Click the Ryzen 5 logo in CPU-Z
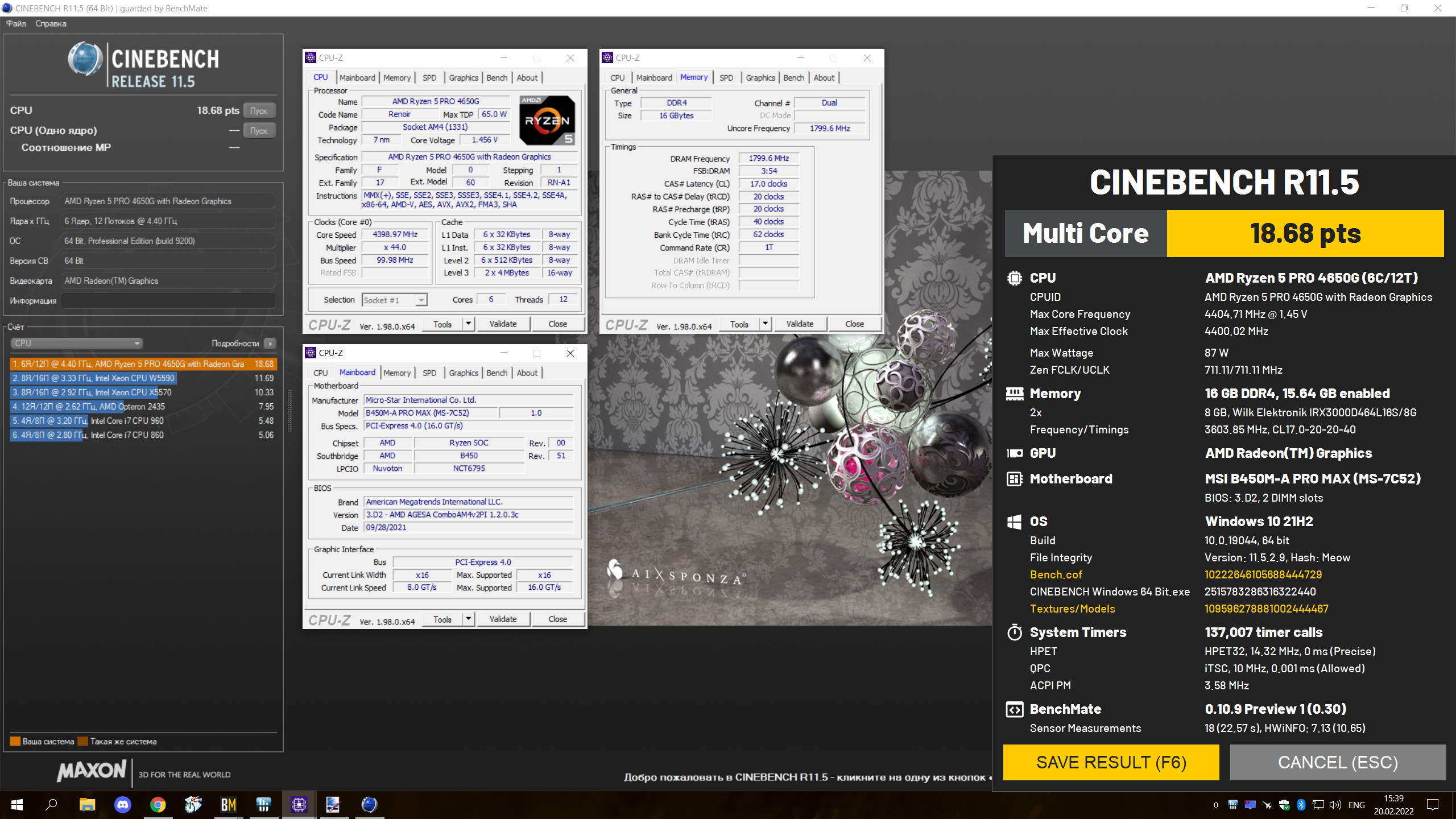1456x819 pixels. pos(547,120)
